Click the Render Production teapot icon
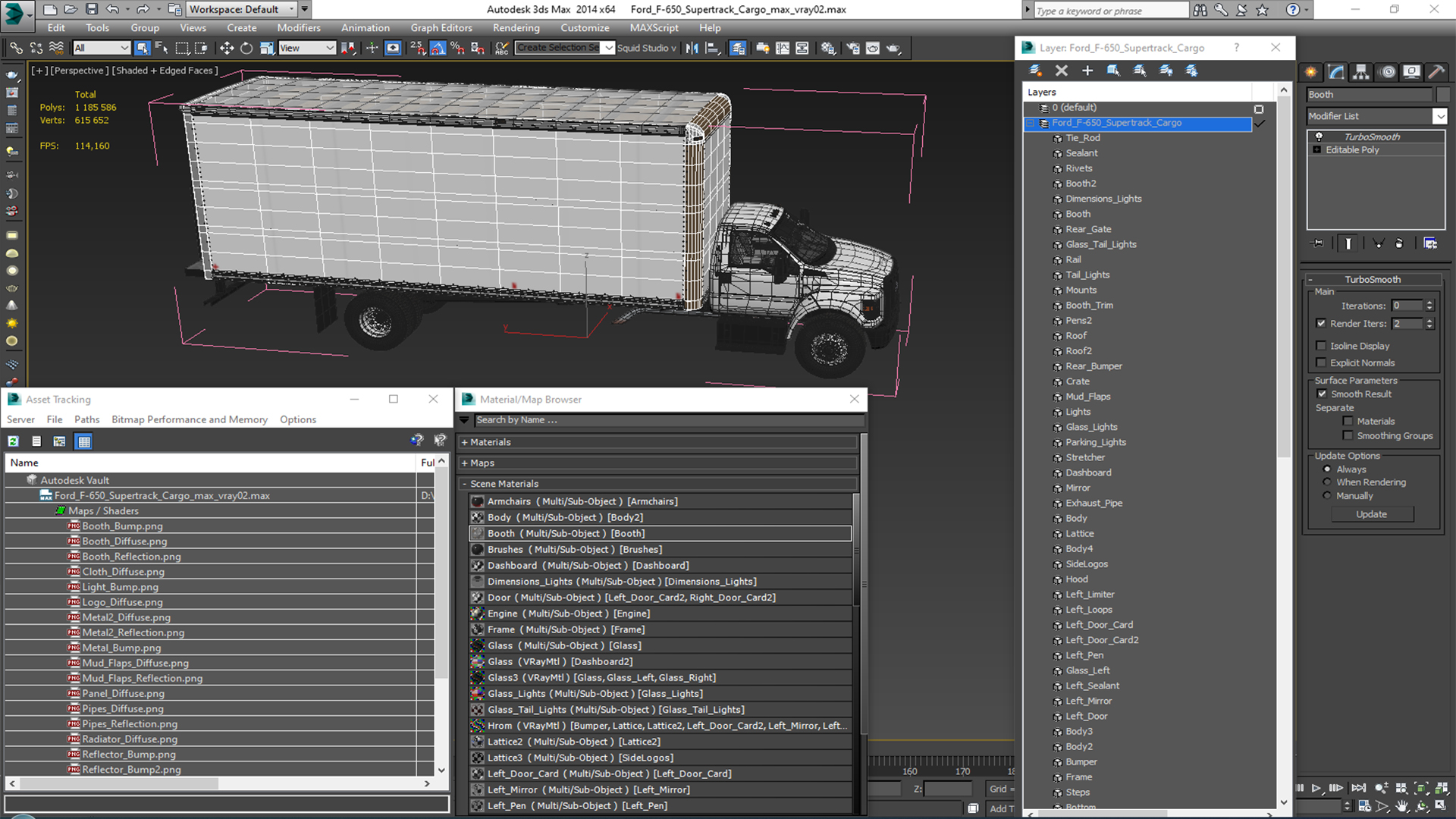The height and width of the screenshot is (819, 1456). (x=893, y=48)
